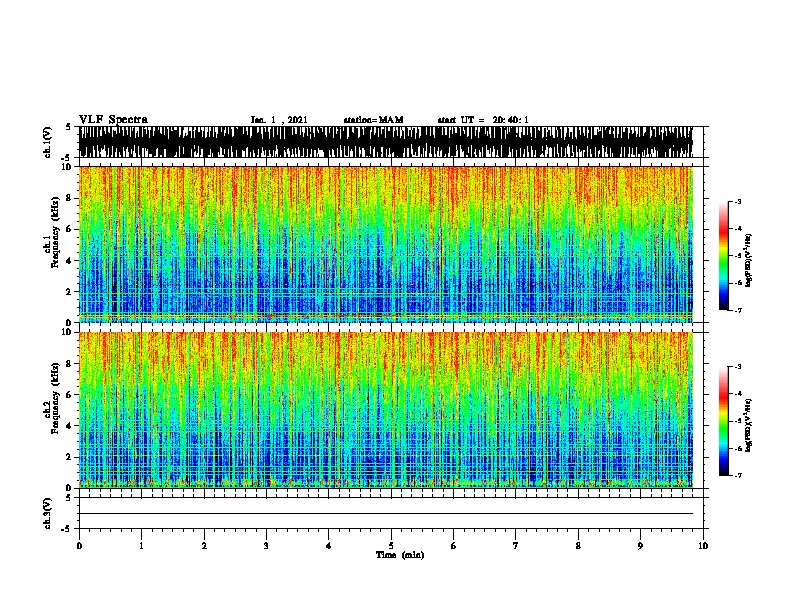Click tick label 3 on the time axis

pos(266,546)
